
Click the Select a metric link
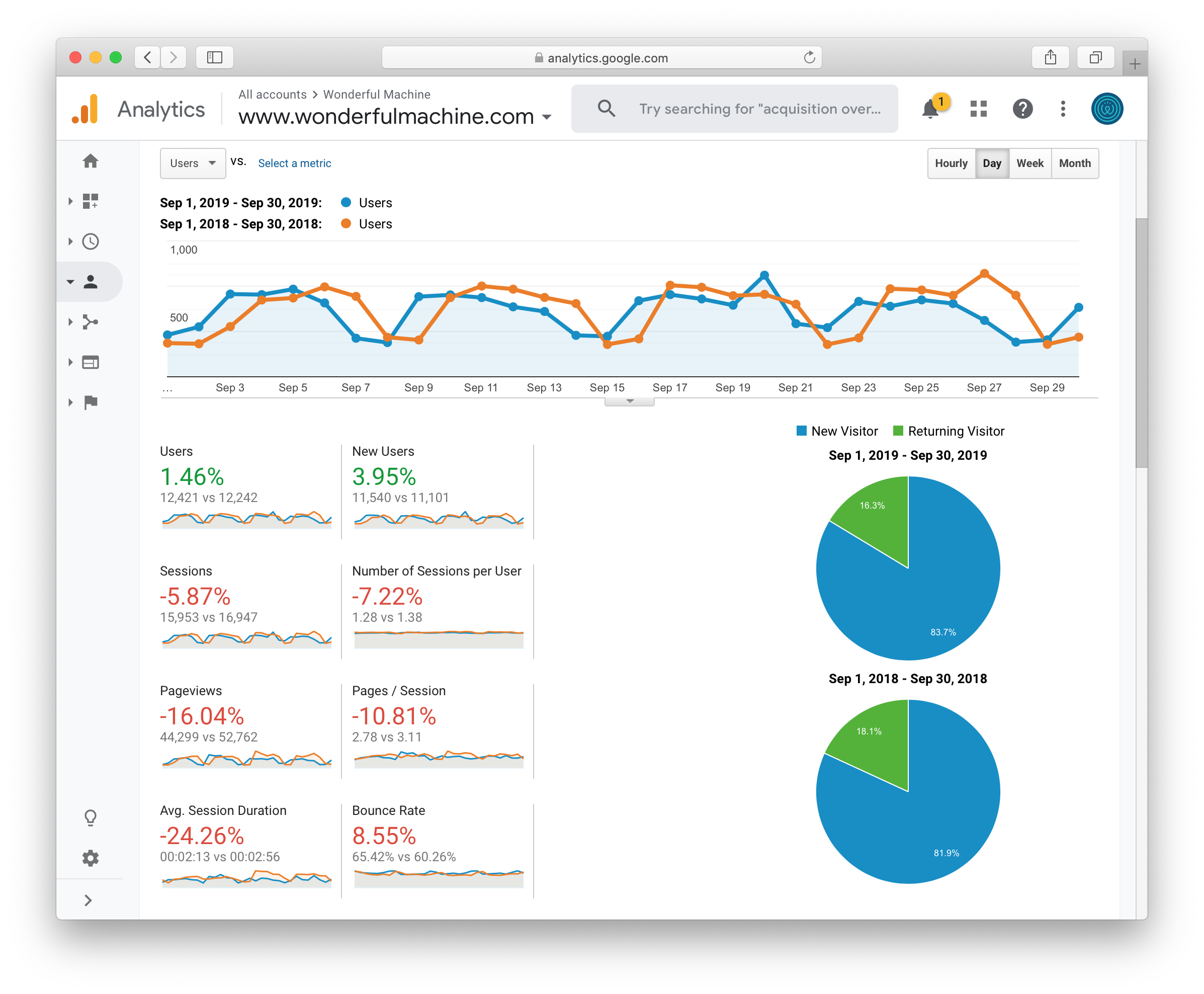click(x=294, y=163)
